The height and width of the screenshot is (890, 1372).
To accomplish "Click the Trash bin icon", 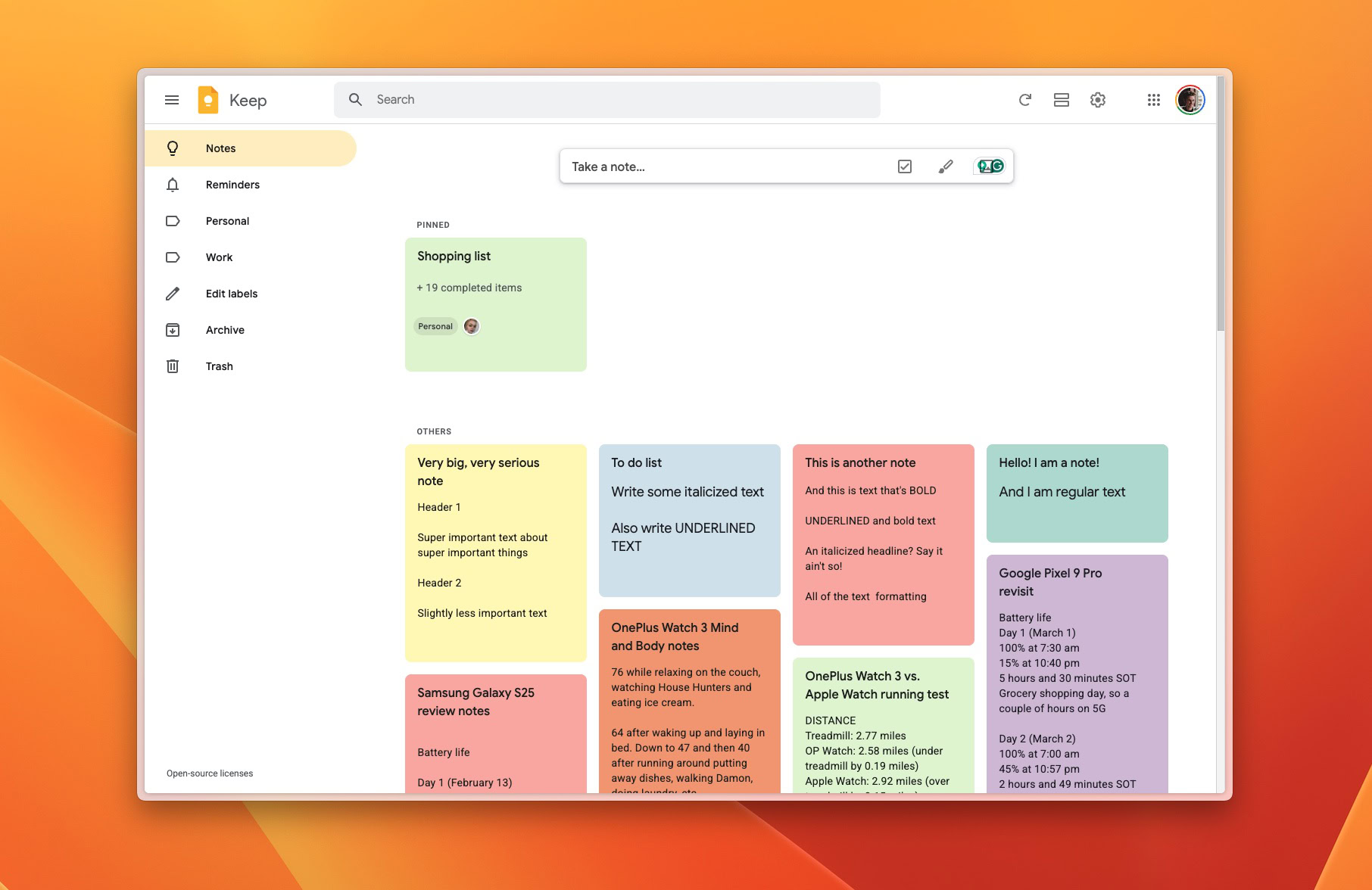I will click(173, 366).
